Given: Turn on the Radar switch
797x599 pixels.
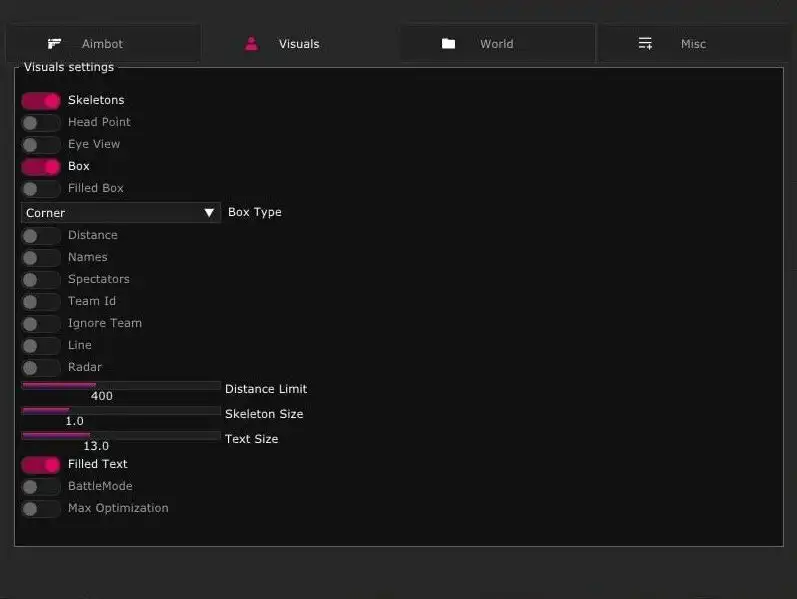Looking at the screenshot, I should pyautogui.click(x=41, y=367).
